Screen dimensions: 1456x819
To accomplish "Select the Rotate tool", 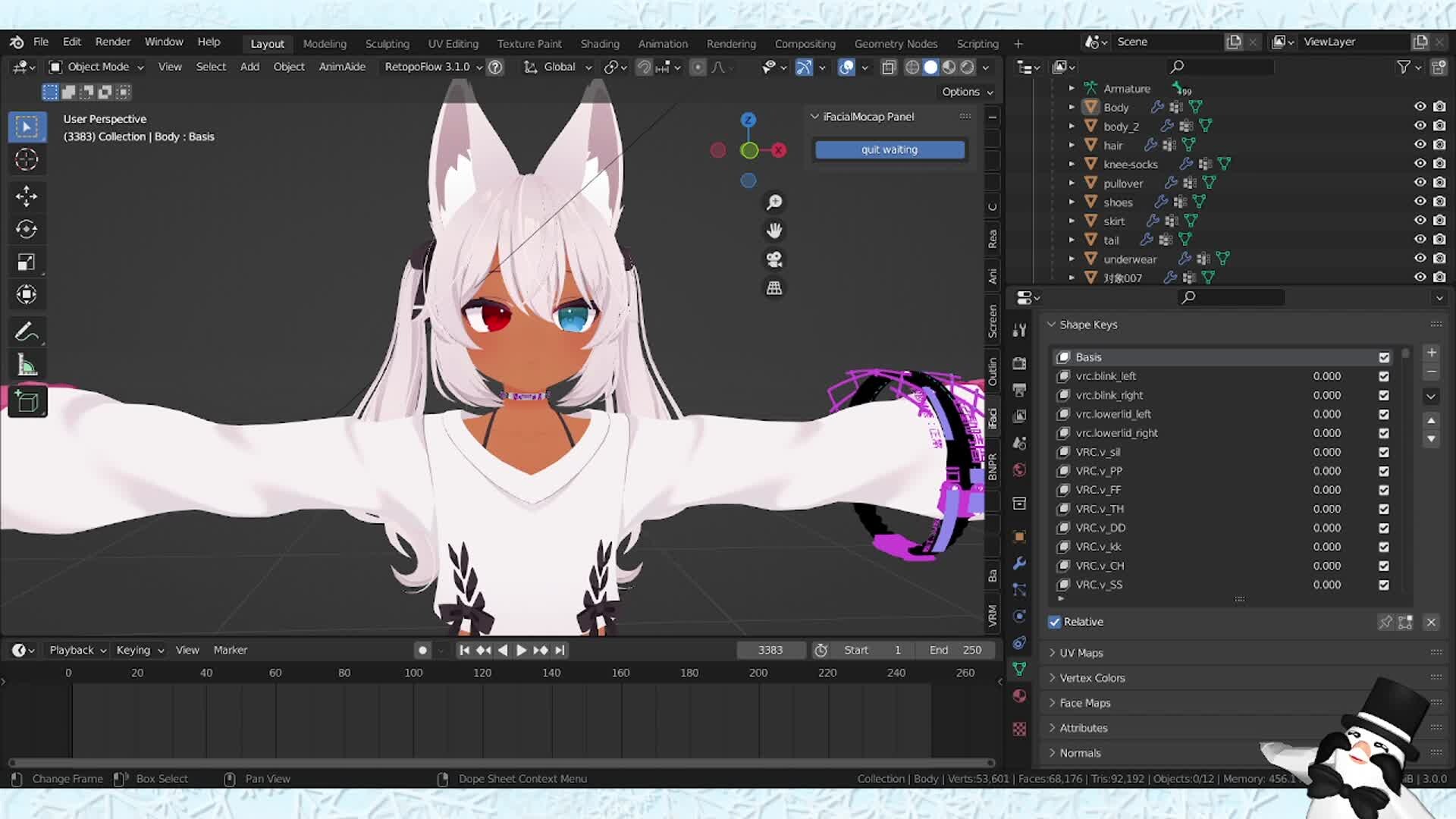I will (27, 228).
